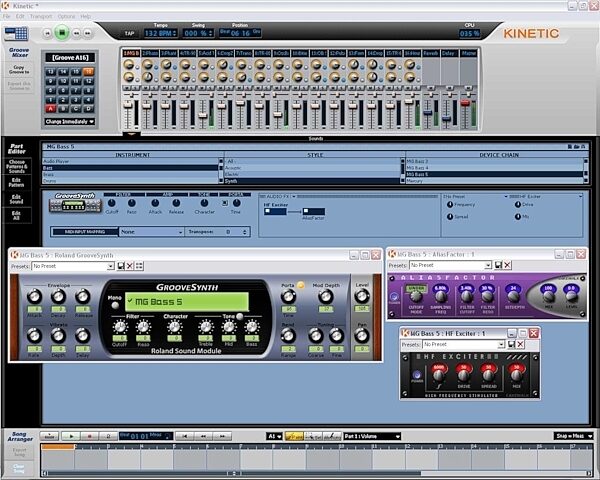Select groove pad 14
Viewport: 600px width, 480px height.
coord(63,72)
